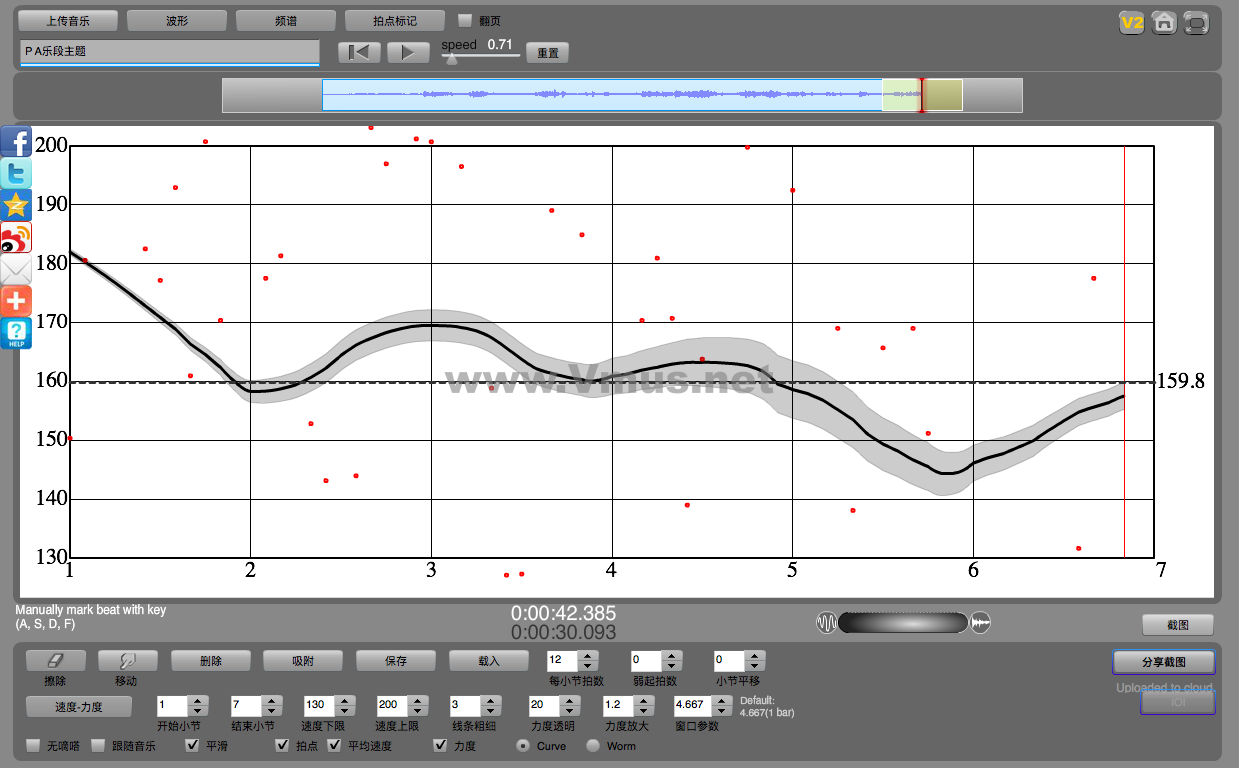Click the V2 version icon

[1131, 23]
